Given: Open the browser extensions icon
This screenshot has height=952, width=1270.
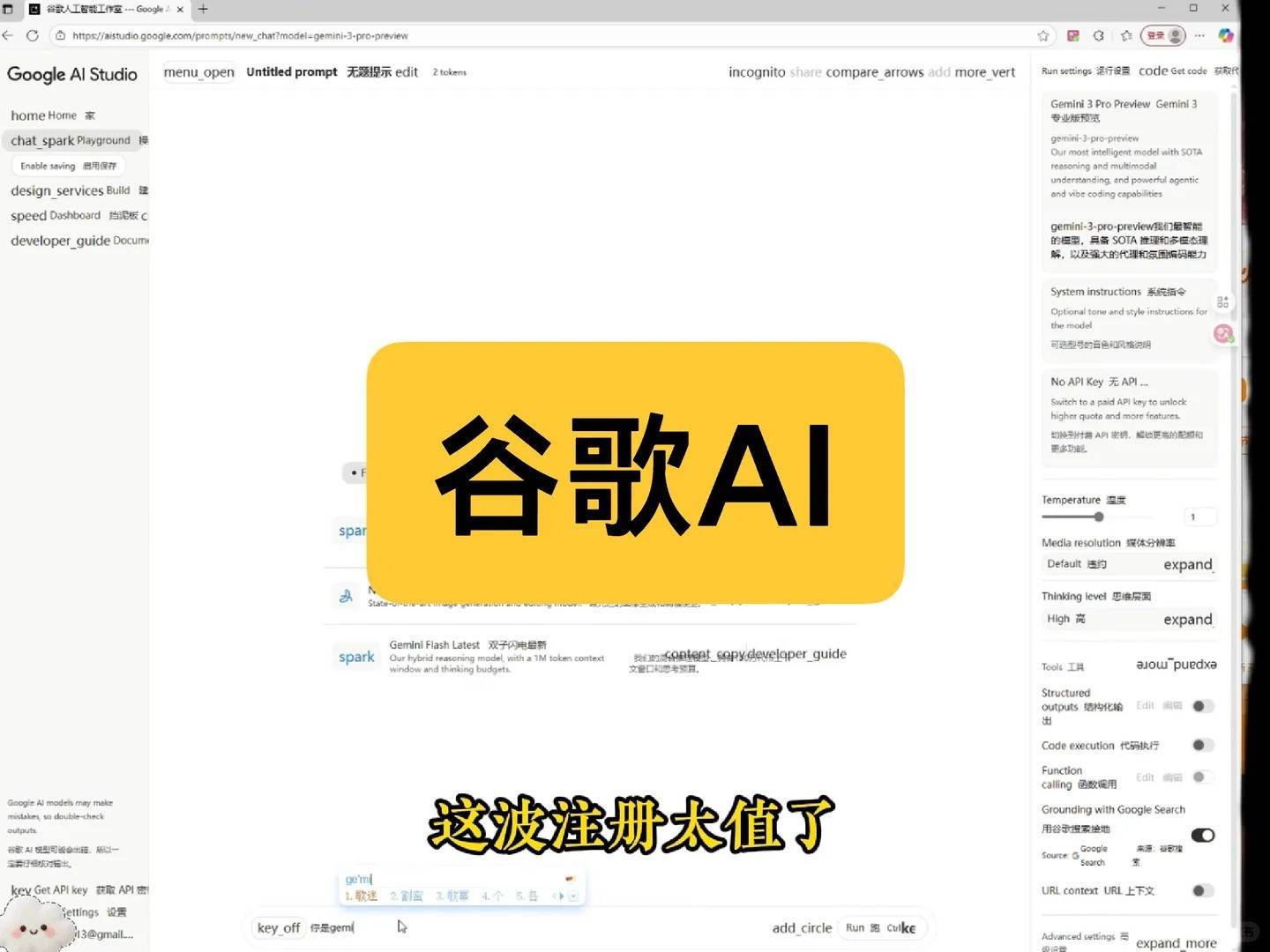Looking at the screenshot, I should [1099, 35].
